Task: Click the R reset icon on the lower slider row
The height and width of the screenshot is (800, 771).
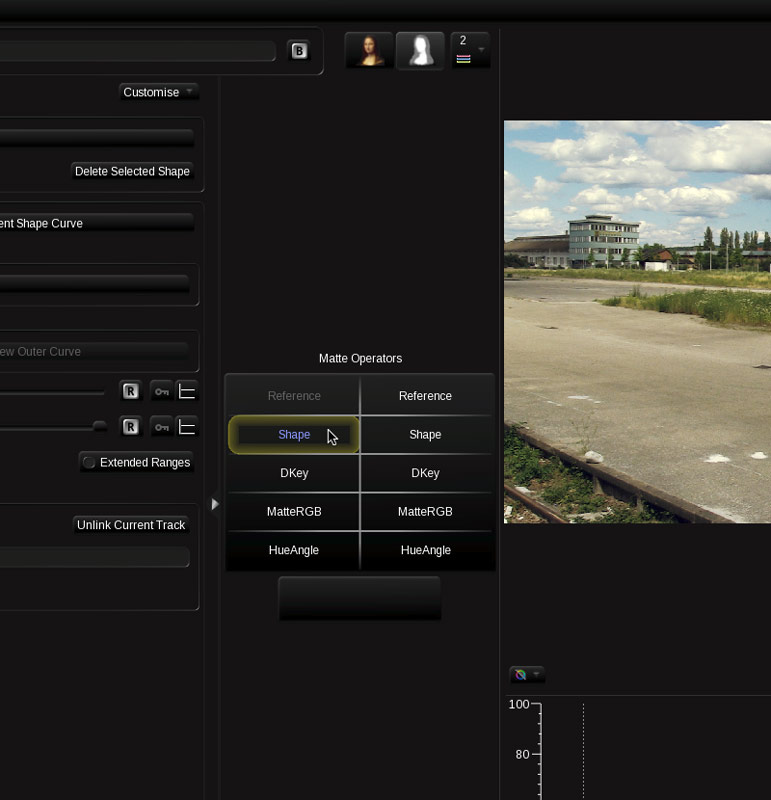Action: [x=130, y=427]
